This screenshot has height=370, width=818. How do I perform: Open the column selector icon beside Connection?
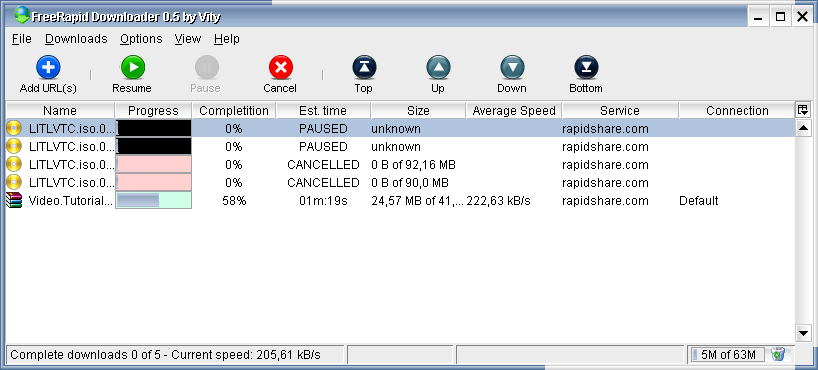(803, 110)
